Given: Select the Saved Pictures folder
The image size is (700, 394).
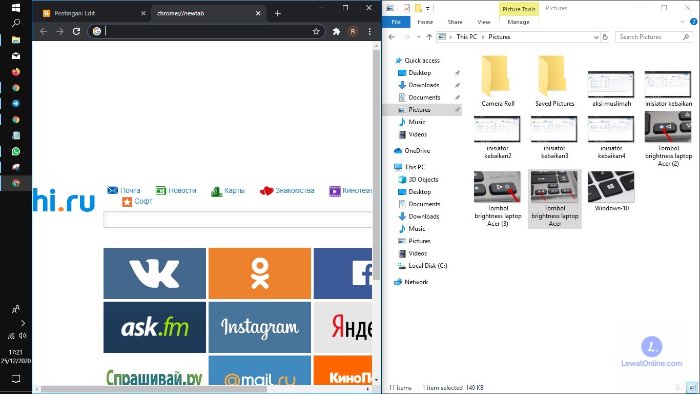Looking at the screenshot, I should [x=554, y=81].
